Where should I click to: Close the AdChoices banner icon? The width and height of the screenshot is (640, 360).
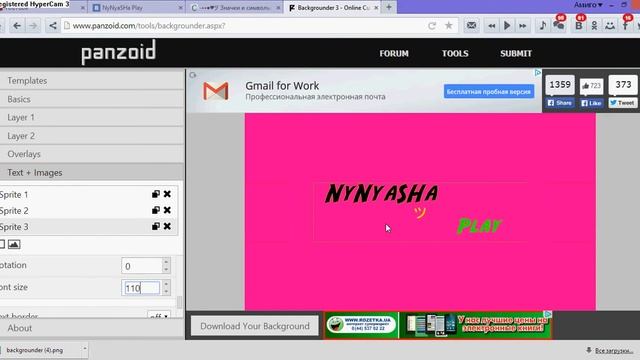pyautogui.click(x=538, y=72)
